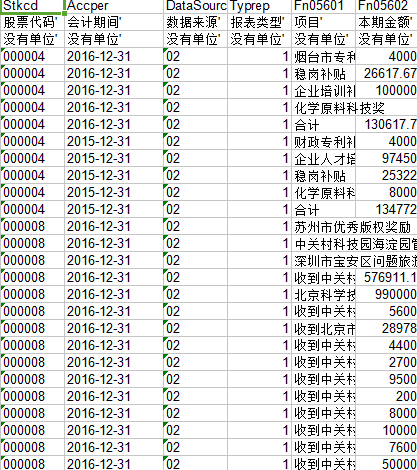Select the 北京科学技 item cell

click(324, 294)
